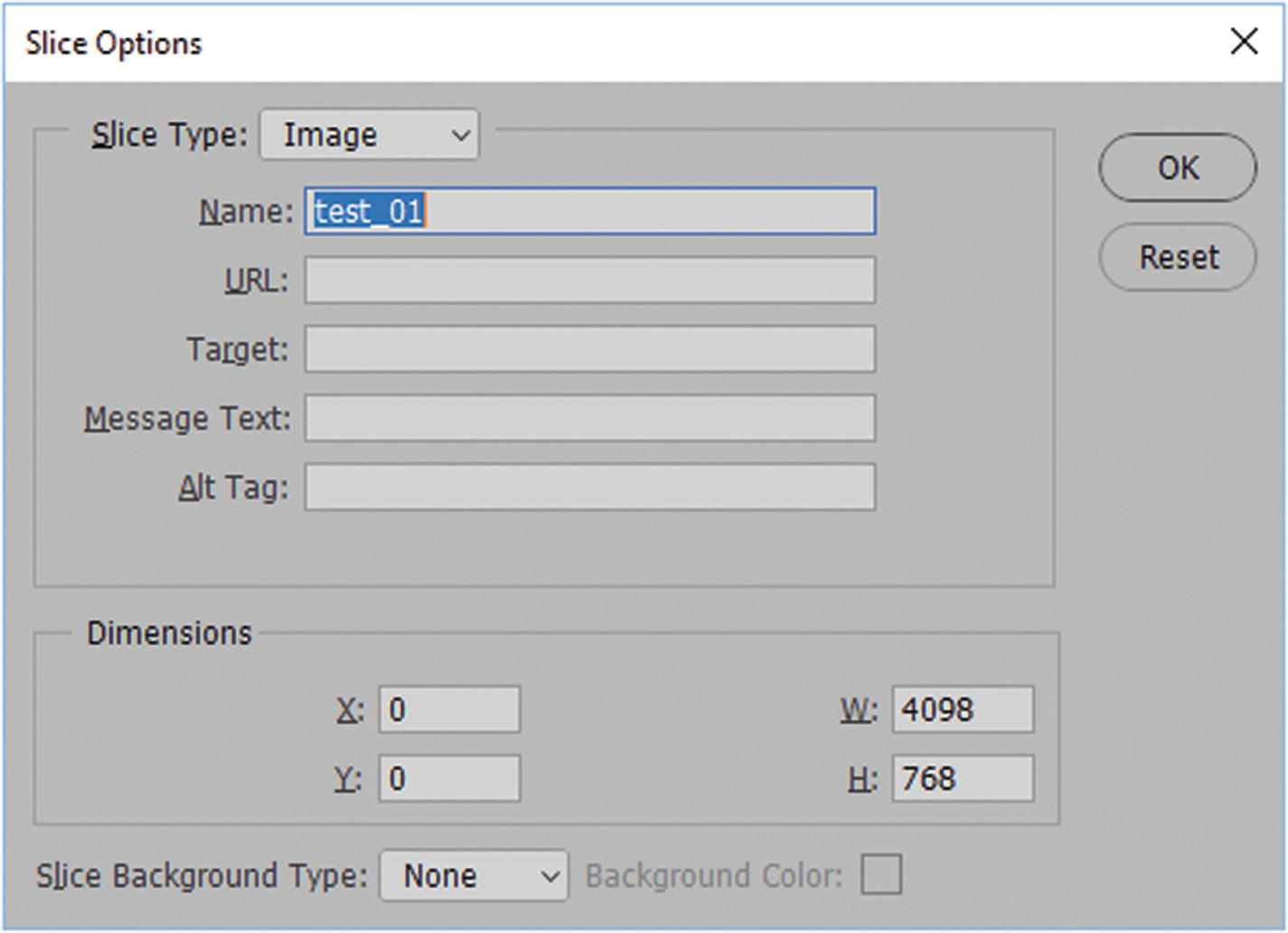
Task: Select the H height field showing 768
Action: 963,778
